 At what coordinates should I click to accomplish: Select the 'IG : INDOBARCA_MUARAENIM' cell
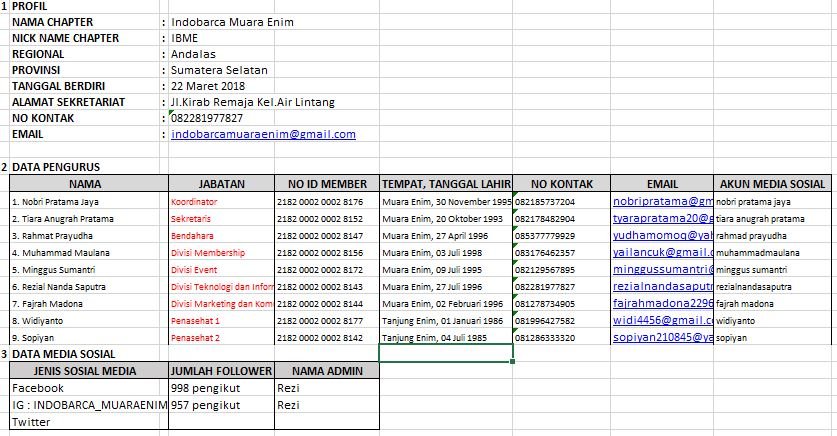pos(89,405)
